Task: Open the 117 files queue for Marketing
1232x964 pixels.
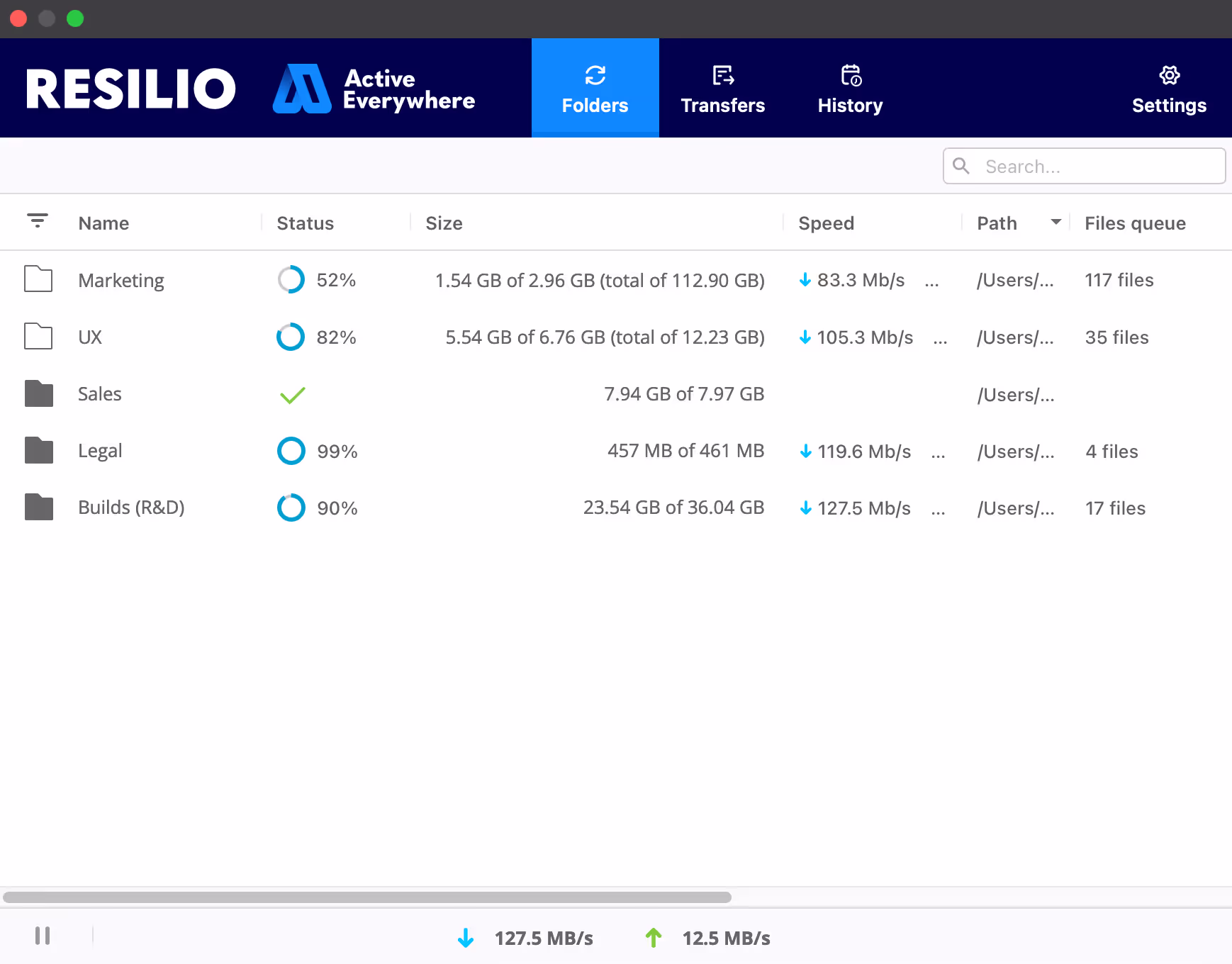Action: click(1119, 280)
